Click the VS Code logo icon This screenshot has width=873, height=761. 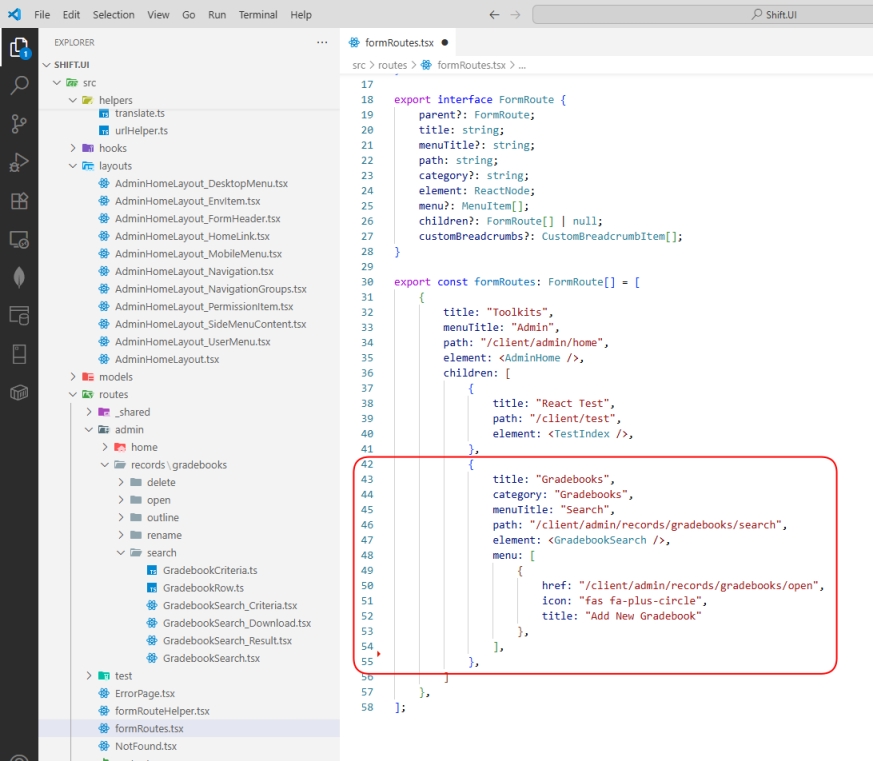(x=14, y=14)
